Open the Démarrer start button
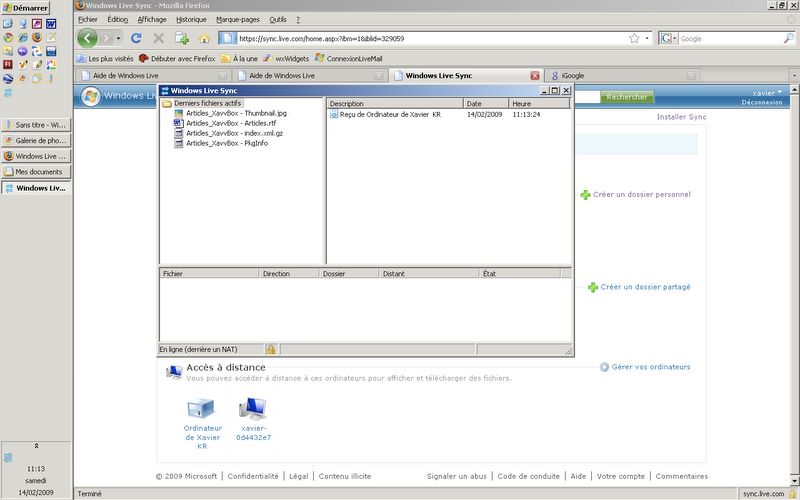 26,8
